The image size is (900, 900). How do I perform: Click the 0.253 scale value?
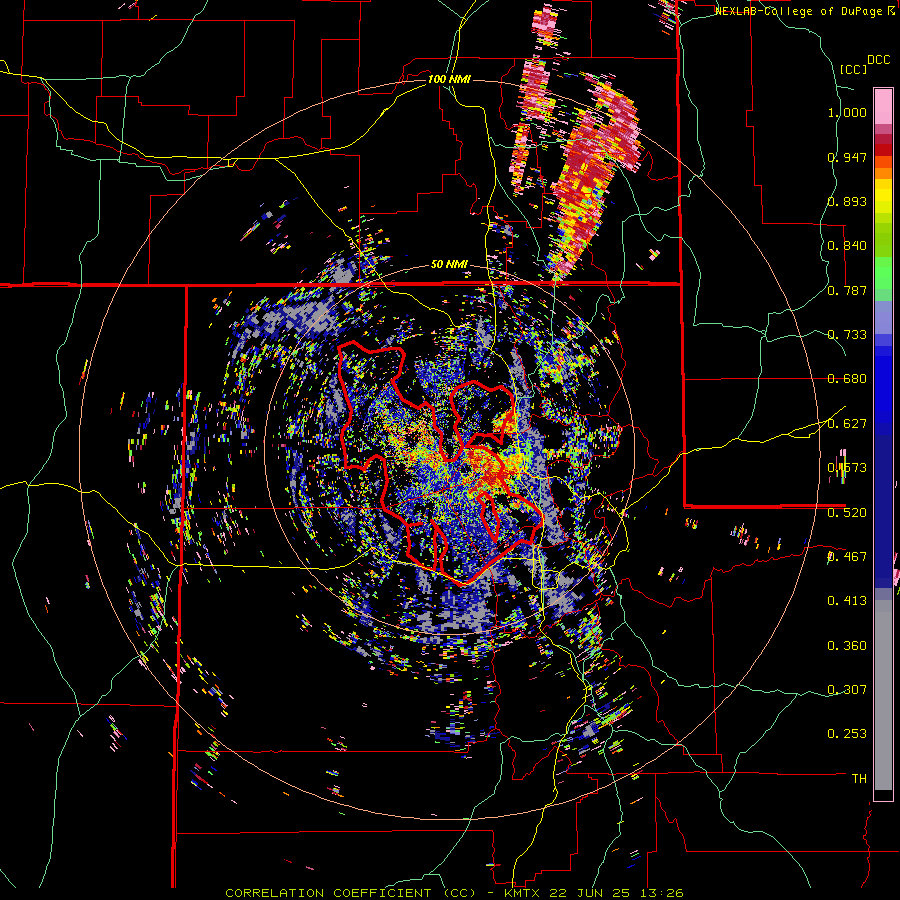[847, 734]
